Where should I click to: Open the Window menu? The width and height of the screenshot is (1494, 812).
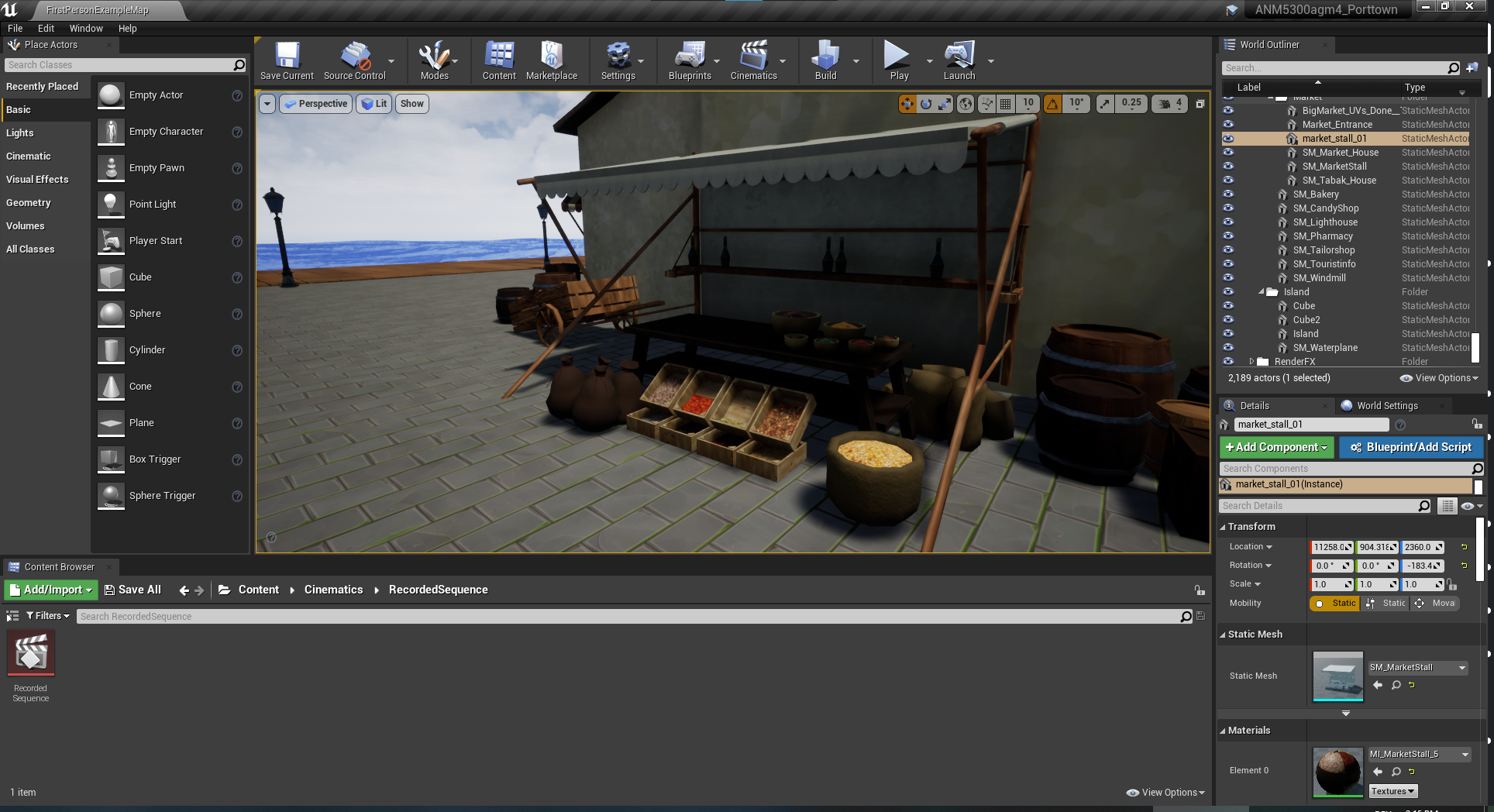86,29
